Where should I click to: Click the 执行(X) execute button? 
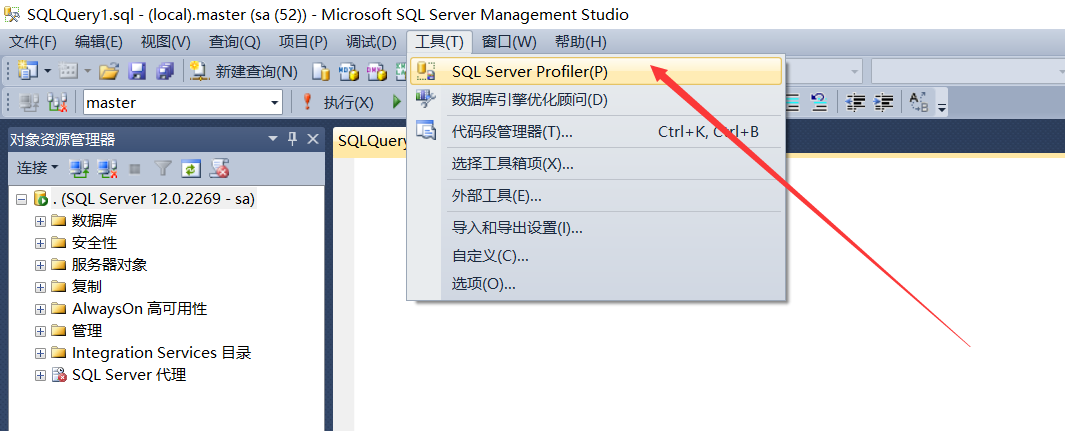(x=338, y=102)
